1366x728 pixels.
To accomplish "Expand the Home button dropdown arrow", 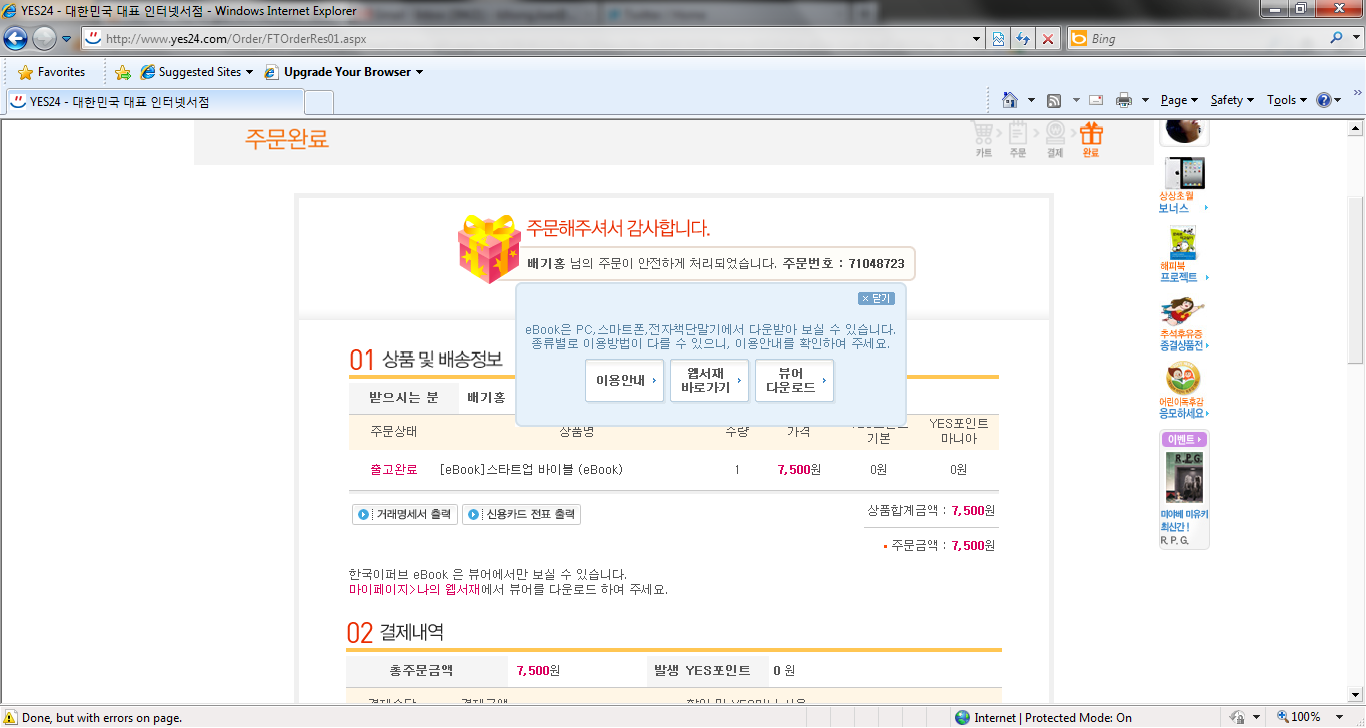I will point(1031,100).
